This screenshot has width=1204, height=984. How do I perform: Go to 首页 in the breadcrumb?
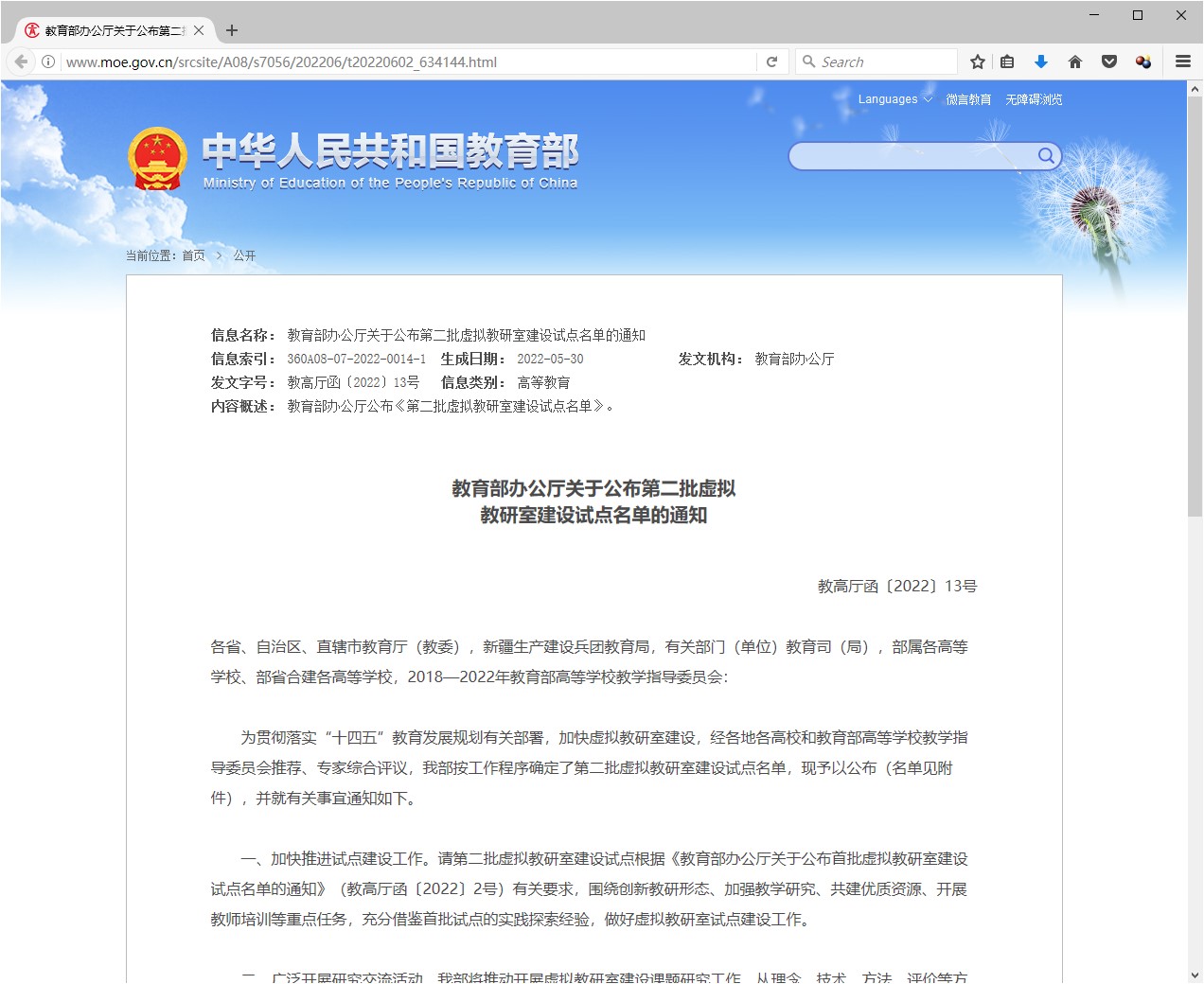(x=193, y=255)
